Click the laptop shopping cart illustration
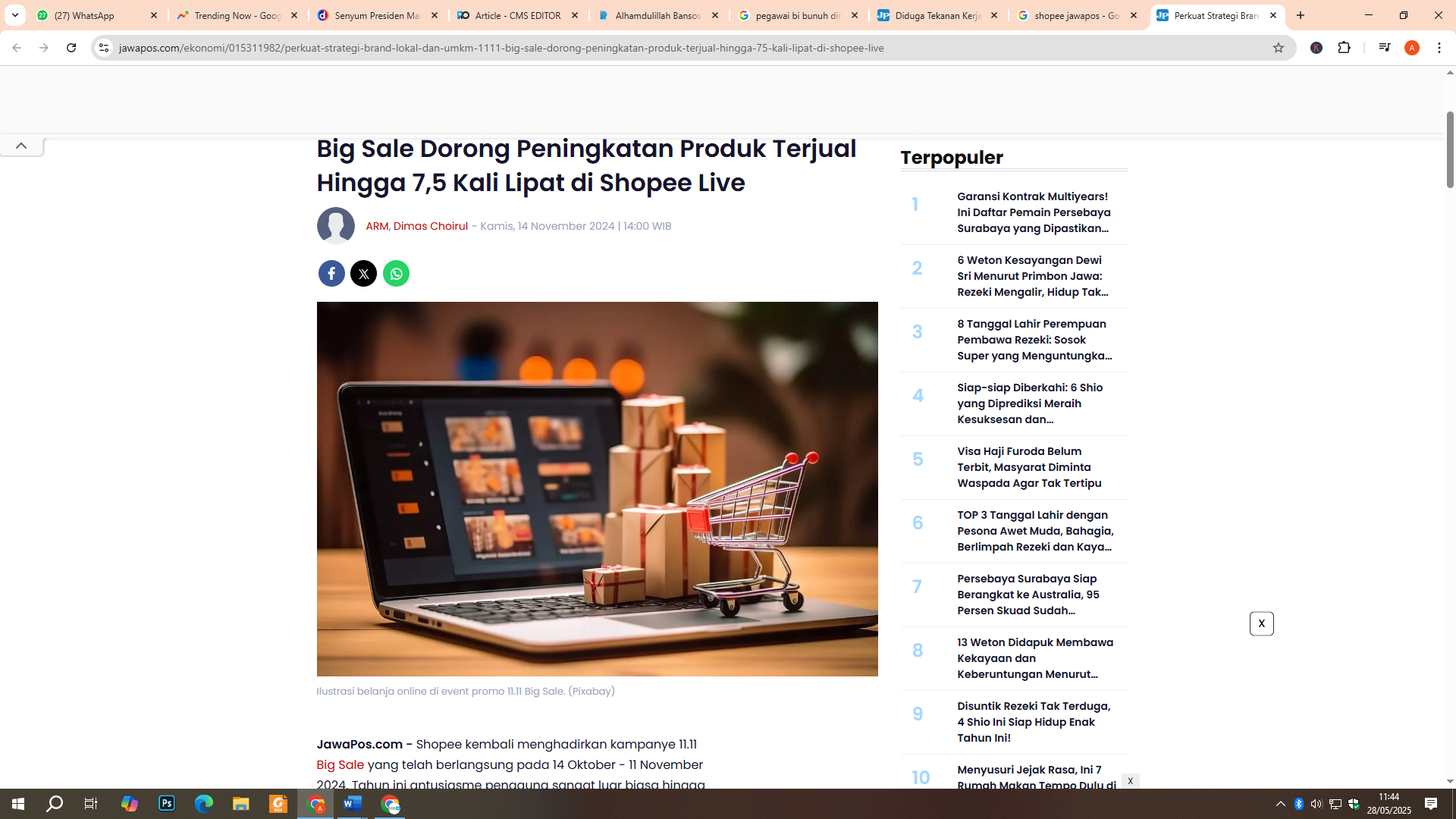The width and height of the screenshot is (1456, 819). click(x=597, y=489)
